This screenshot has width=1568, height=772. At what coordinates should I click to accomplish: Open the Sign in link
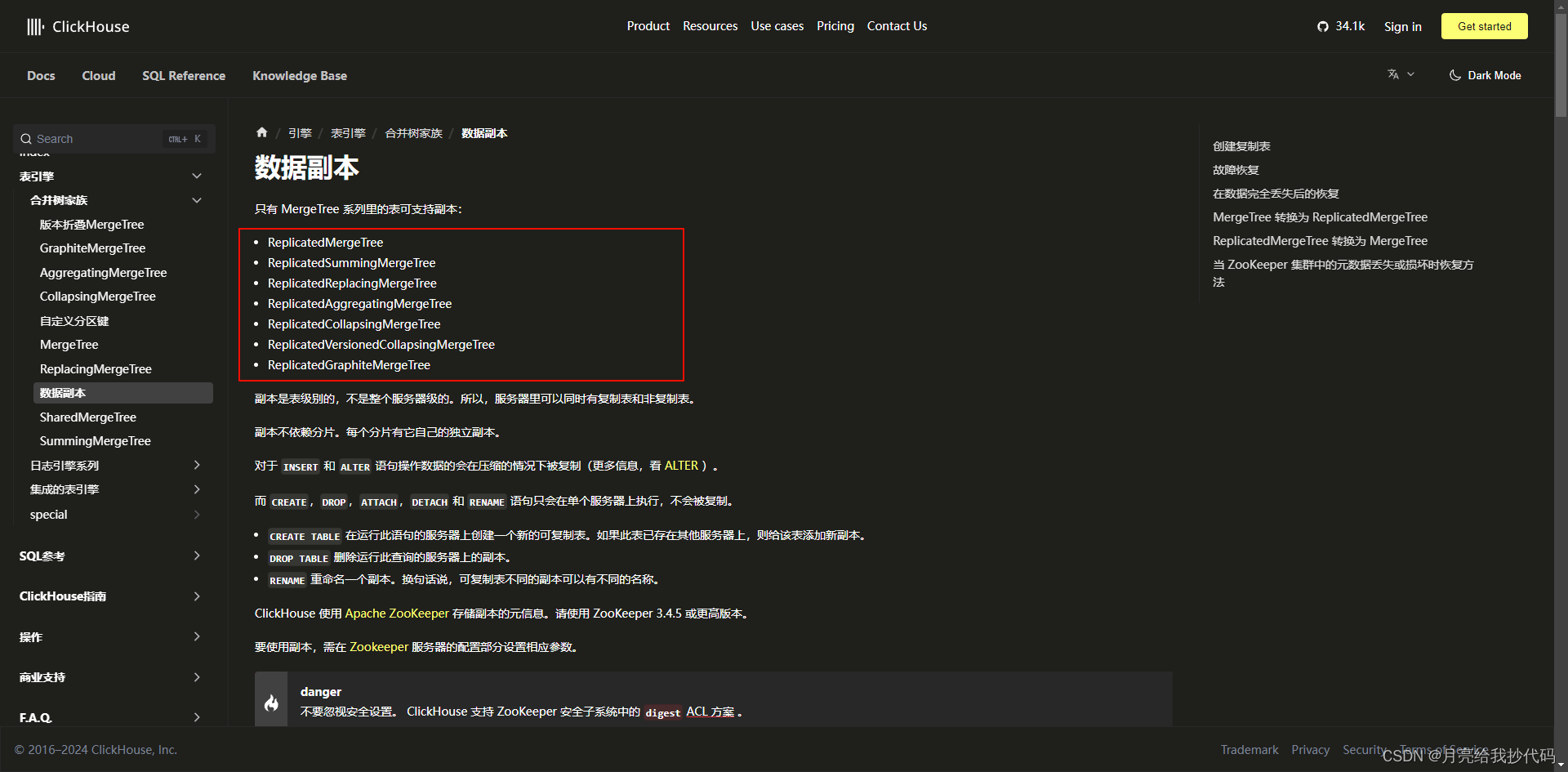[1402, 26]
